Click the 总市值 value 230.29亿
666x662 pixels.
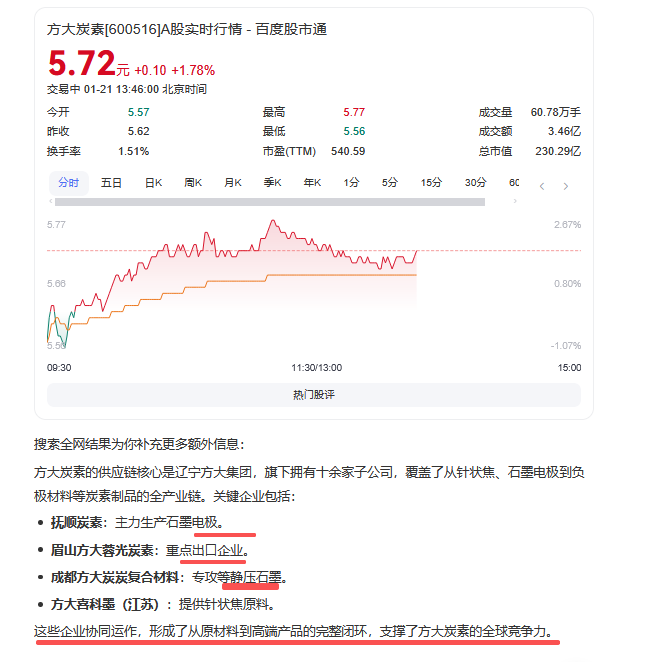(x=558, y=152)
